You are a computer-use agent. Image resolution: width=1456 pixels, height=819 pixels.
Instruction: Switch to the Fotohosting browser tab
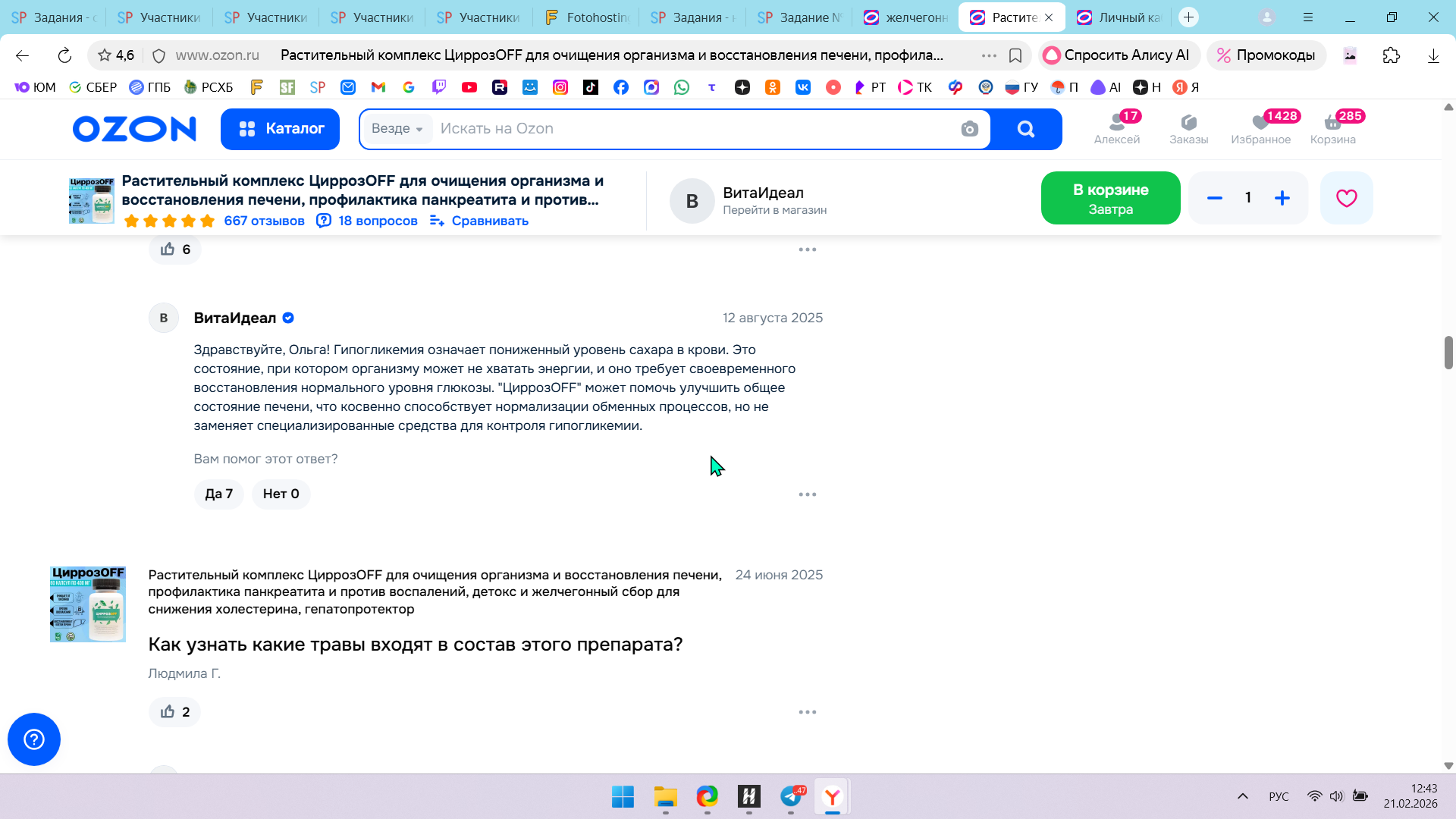click(588, 17)
